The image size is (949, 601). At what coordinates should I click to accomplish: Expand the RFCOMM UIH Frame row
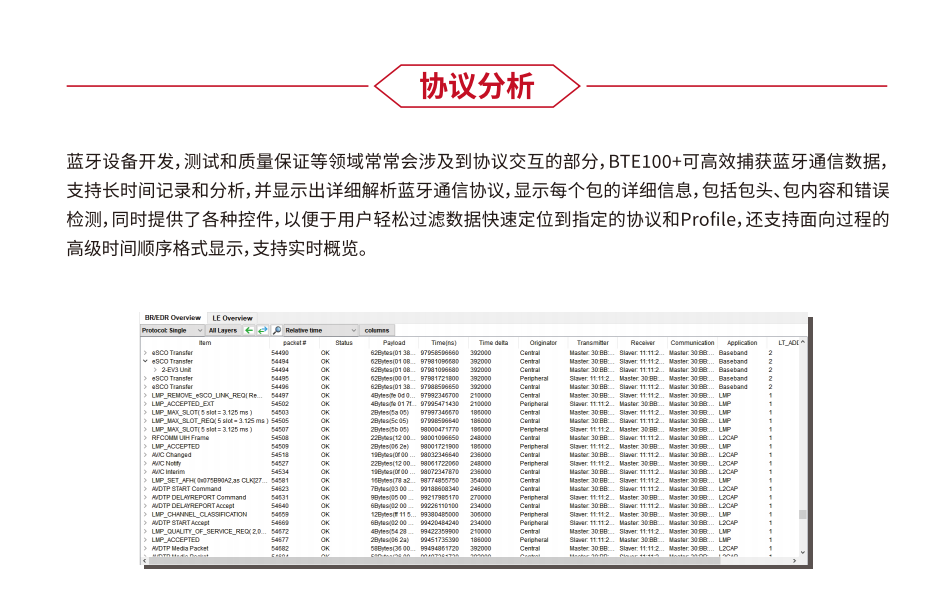(x=145, y=438)
